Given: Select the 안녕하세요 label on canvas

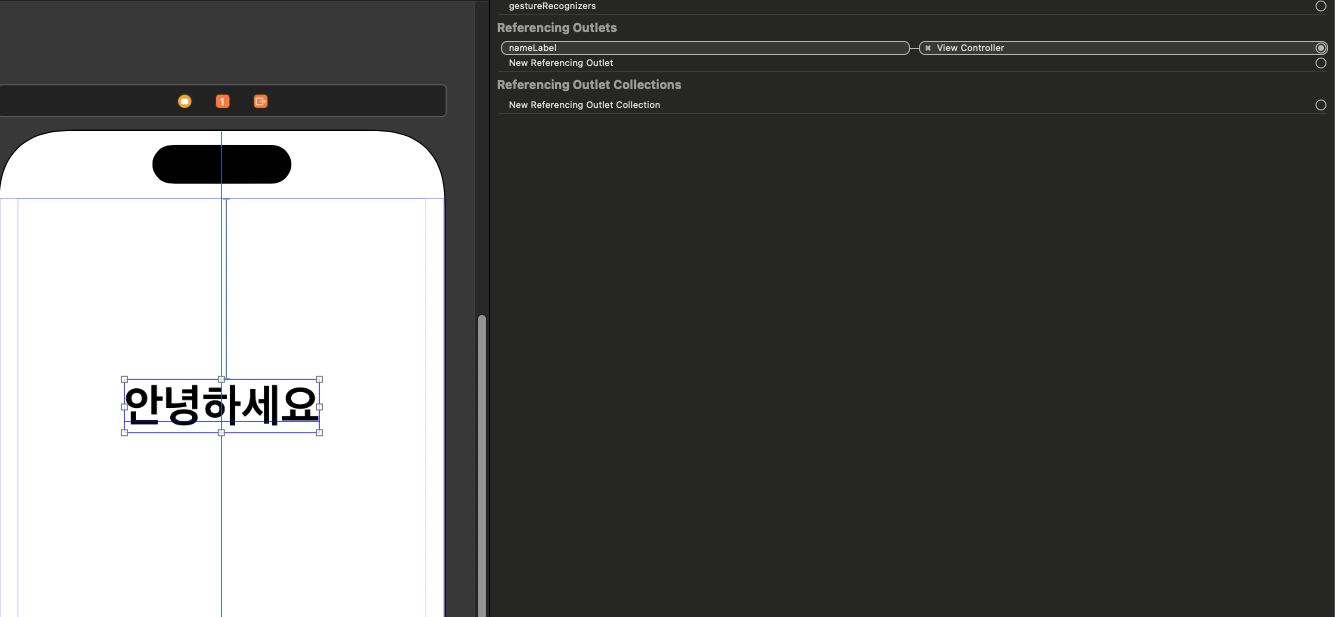Looking at the screenshot, I should (222, 406).
